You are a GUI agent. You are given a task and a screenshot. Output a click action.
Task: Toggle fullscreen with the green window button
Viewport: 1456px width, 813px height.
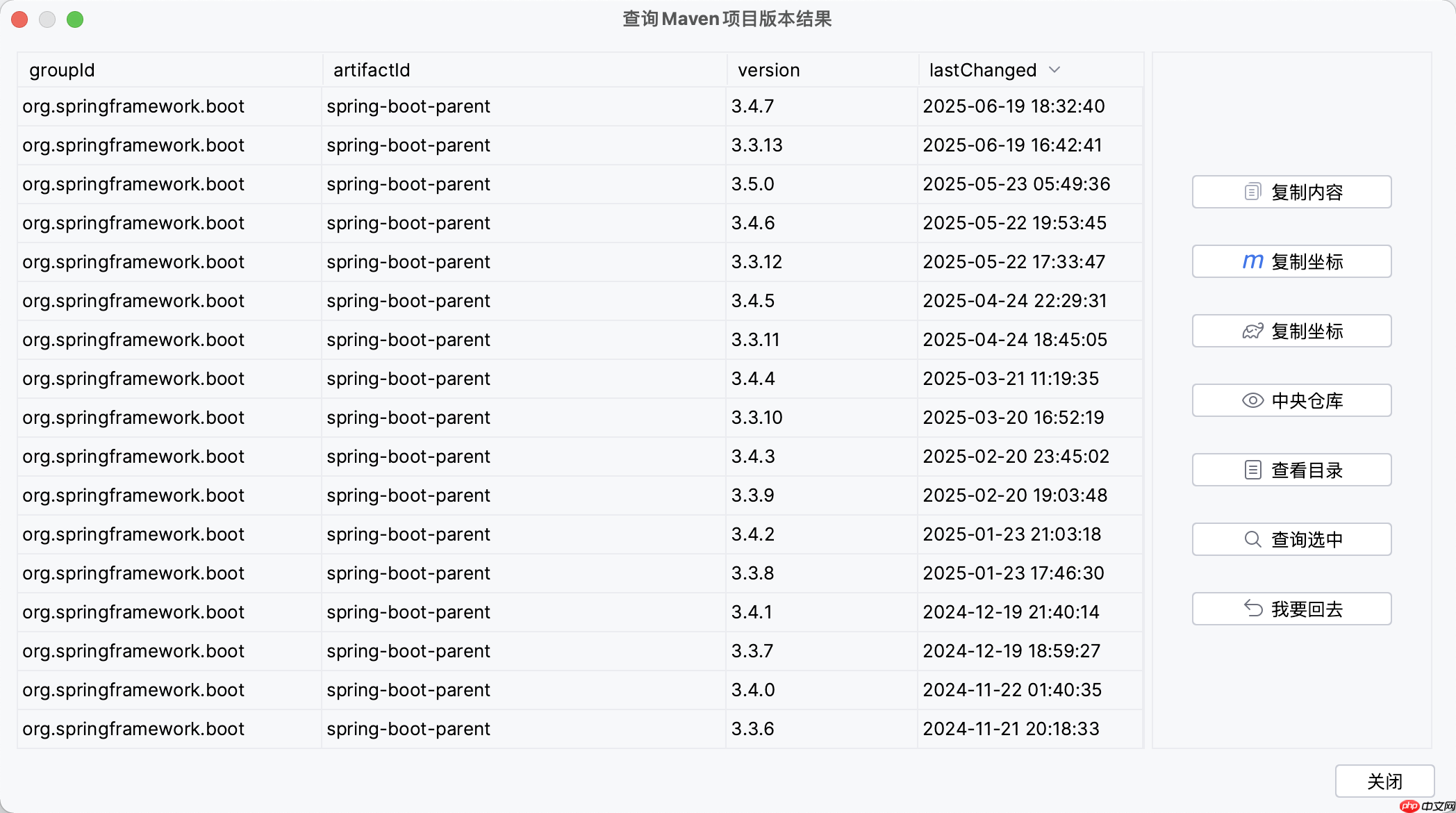click(x=75, y=19)
